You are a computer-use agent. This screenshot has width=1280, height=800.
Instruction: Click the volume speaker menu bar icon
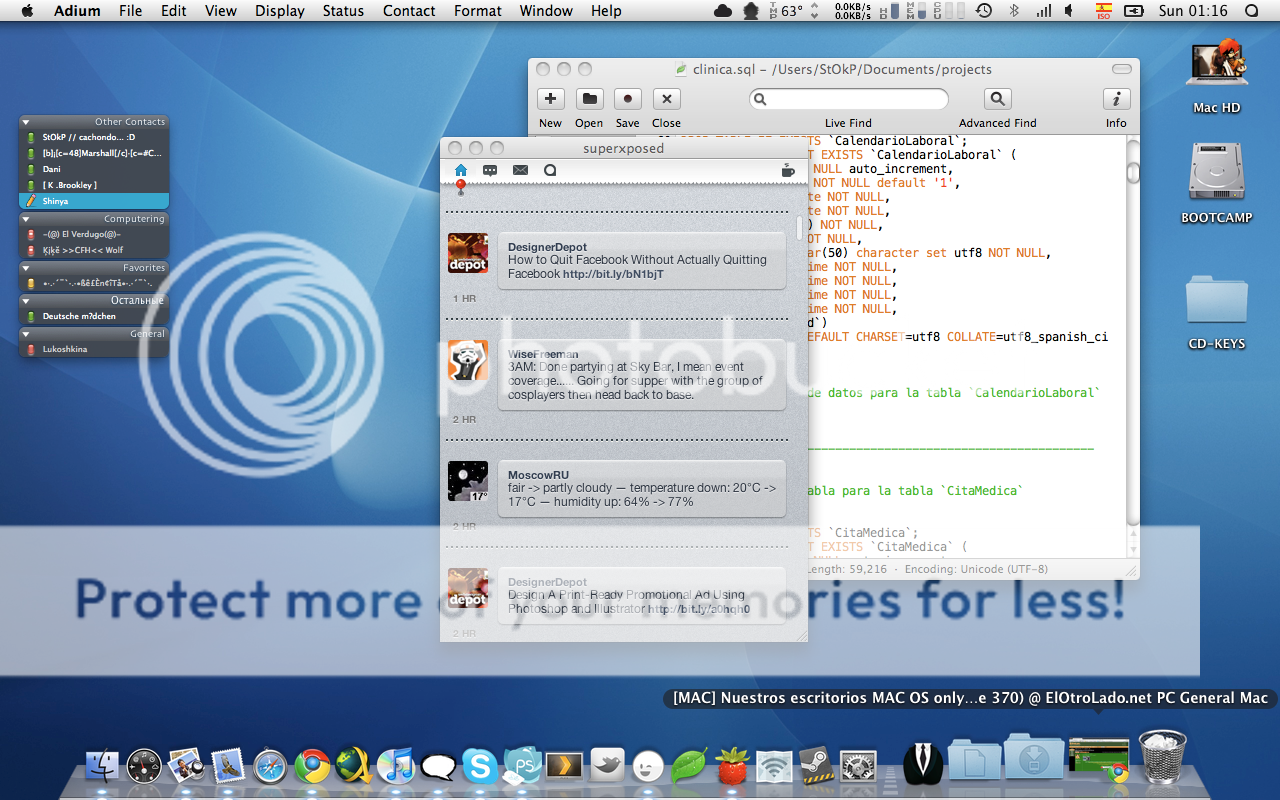1069,11
